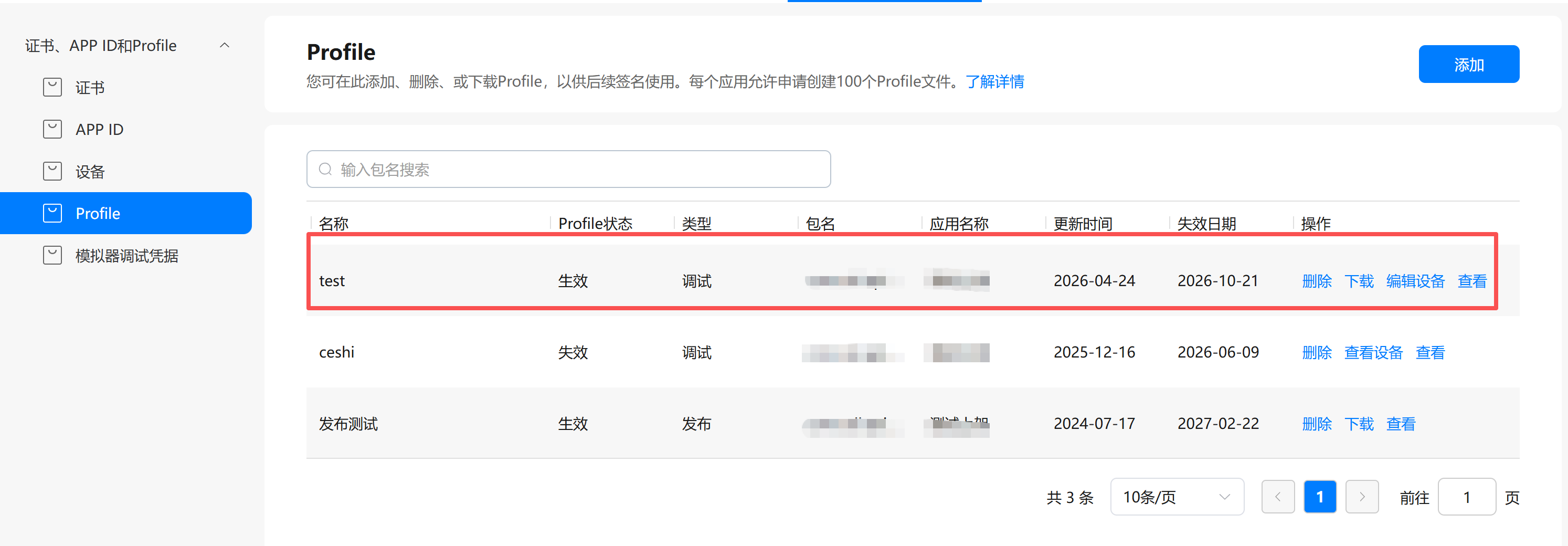Viewport: 1568px width, 546px height.
Task: Click the 2025-12-16 update date
Action: (x=1094, y=352)
